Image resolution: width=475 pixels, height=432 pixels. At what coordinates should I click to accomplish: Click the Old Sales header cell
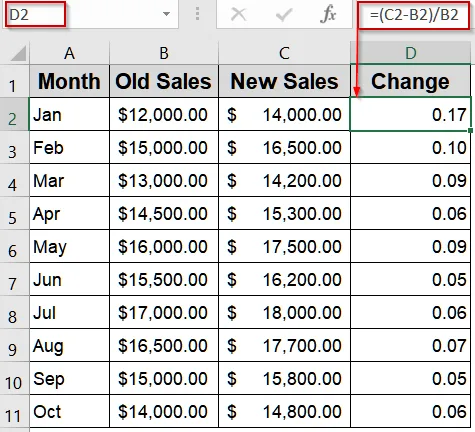coord(164,81)
